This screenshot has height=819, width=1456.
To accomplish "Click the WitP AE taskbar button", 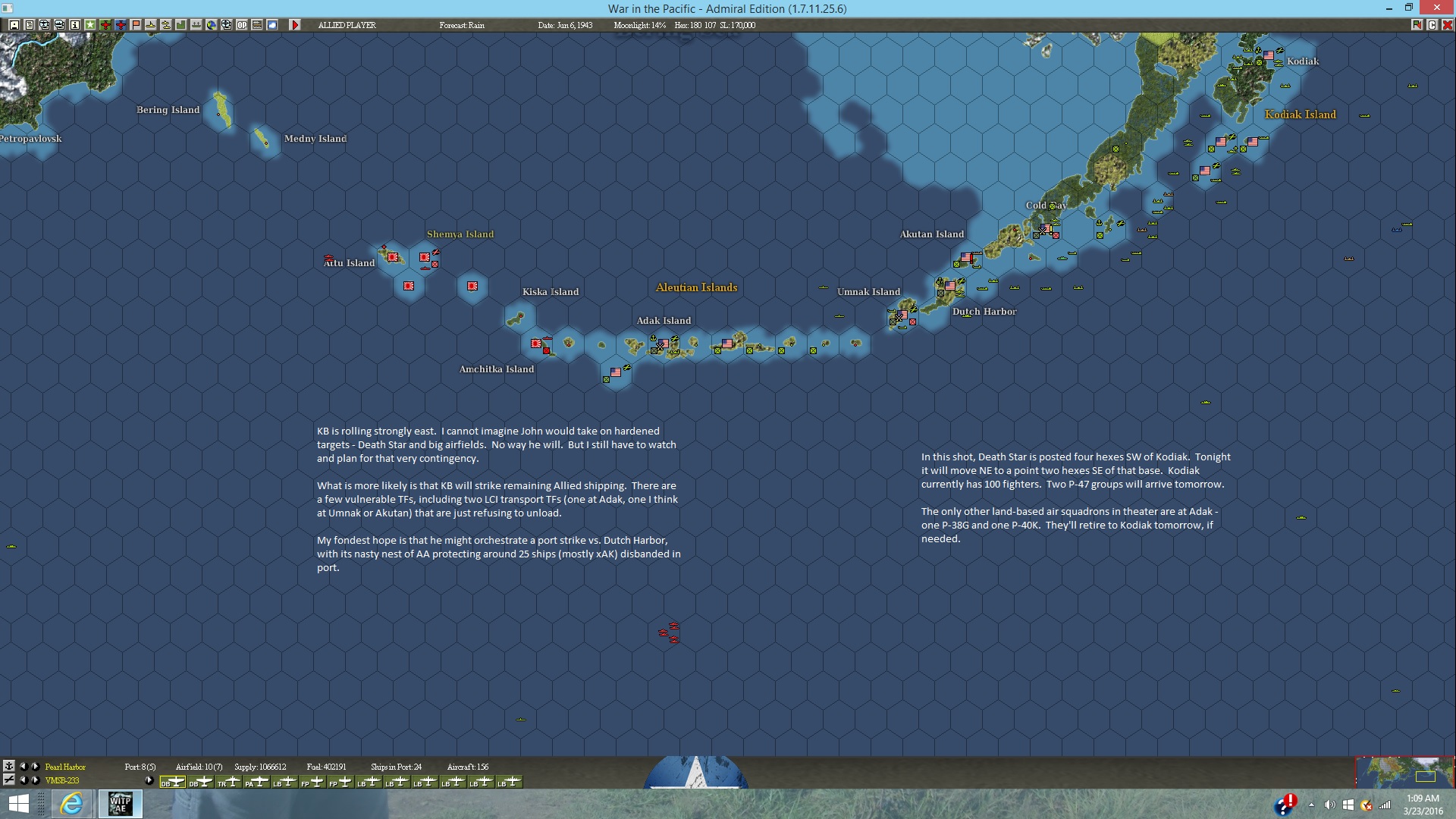I will tap(120, 804).
